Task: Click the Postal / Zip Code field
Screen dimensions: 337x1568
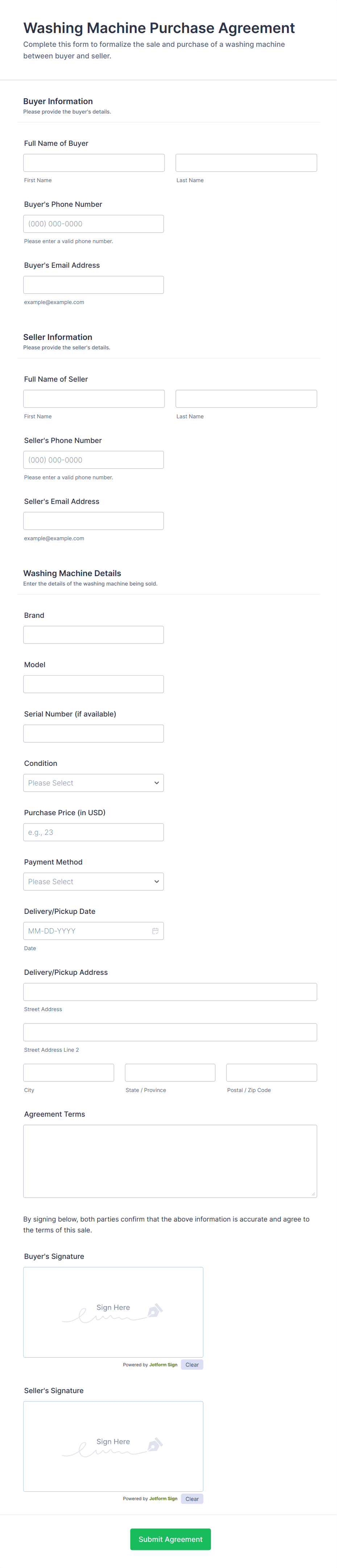Action: (x=271, y=1072)
